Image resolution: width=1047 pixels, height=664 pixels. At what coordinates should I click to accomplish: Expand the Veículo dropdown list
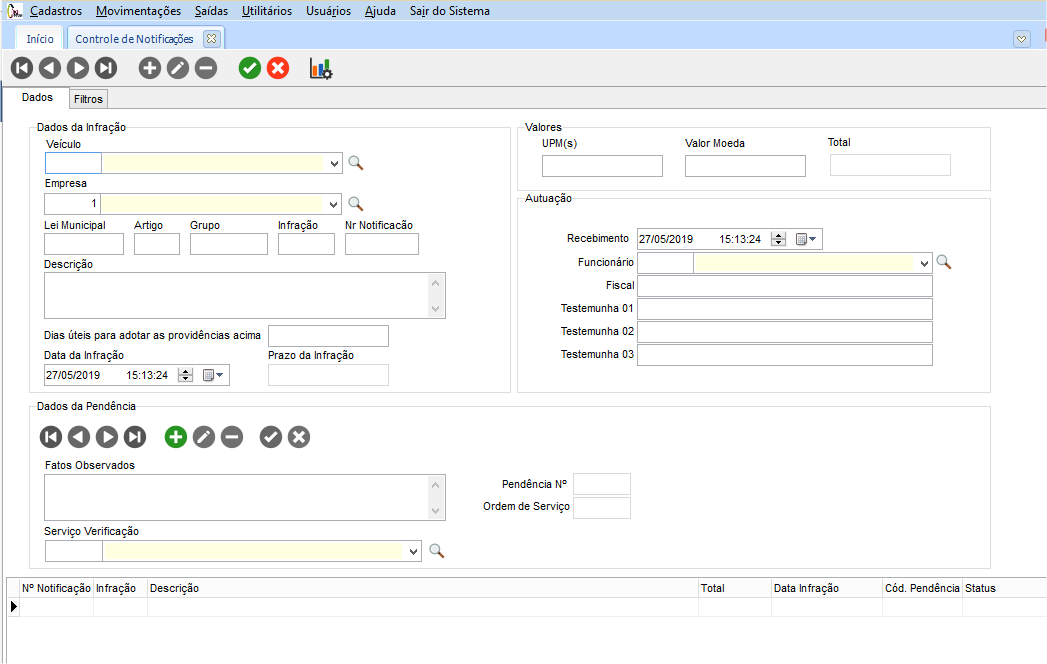pyautogui.click(x=333, y=163)
